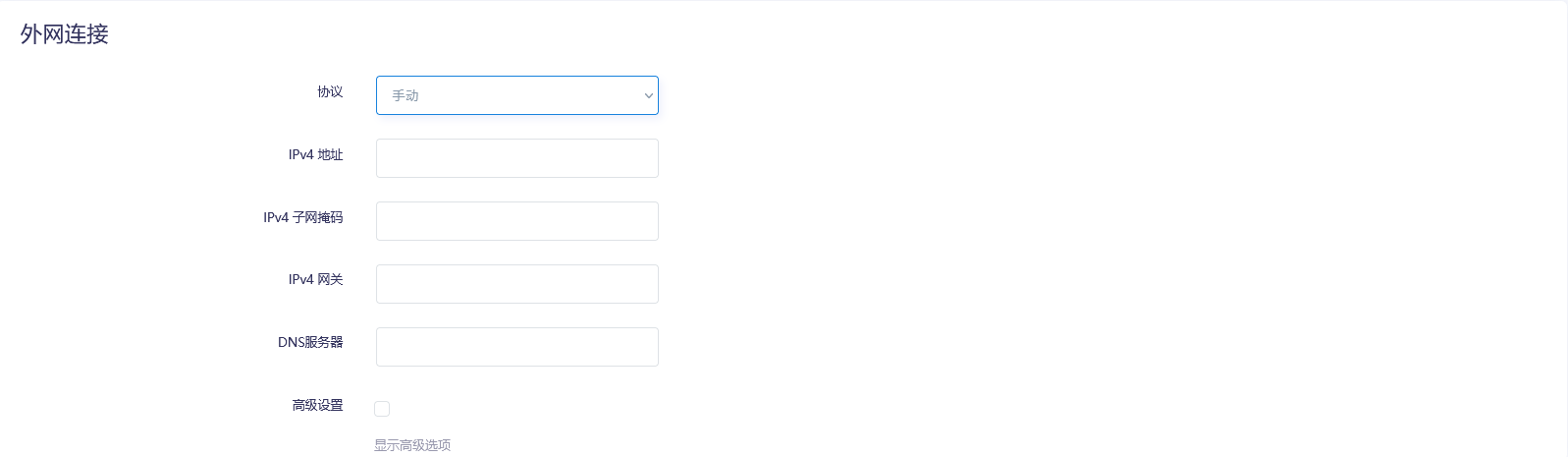
Task: Tick the box above 显示高级选项
Action: click(x=382, y=409)
